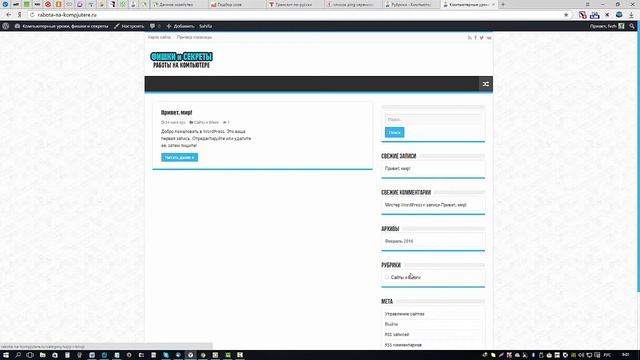Click the 'Читать далее' button
Image resolution: width=640 pixels, height=360 pixels.
[180, 157]
